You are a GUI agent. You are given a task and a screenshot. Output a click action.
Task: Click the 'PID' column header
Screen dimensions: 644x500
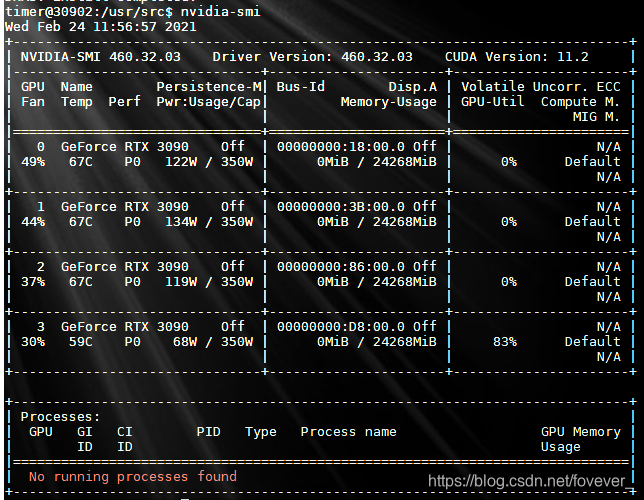[209, 432]
